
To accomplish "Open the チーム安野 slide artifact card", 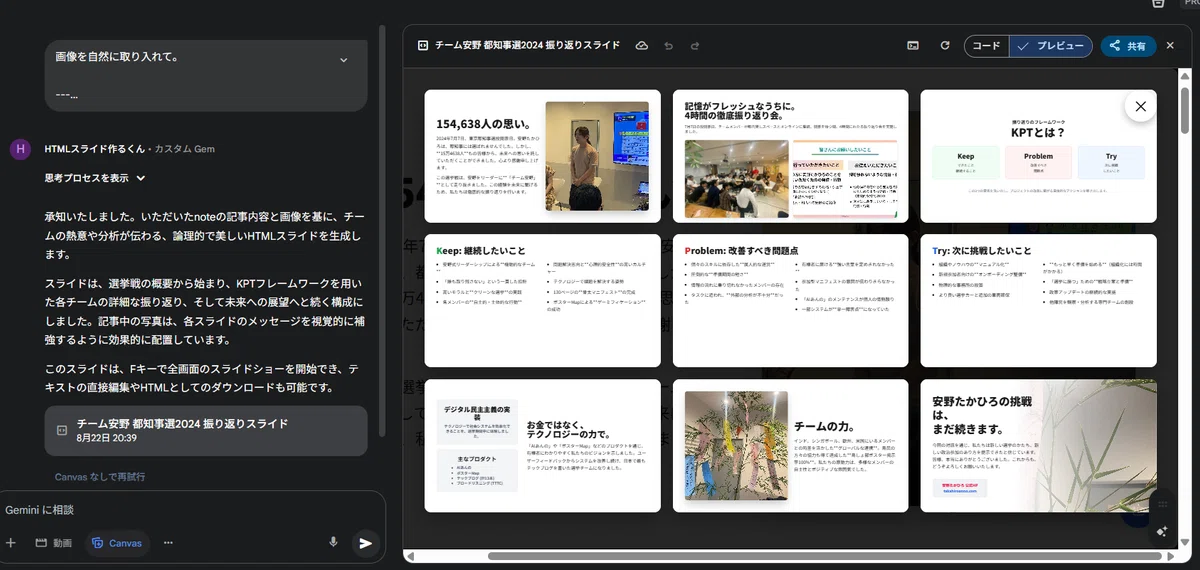I will 206,430.
